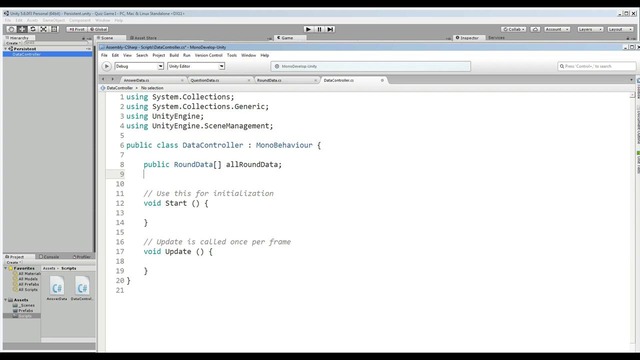Switch to the Game tab
This screenshot has height=360, width=640.
(x=286, y=38)
